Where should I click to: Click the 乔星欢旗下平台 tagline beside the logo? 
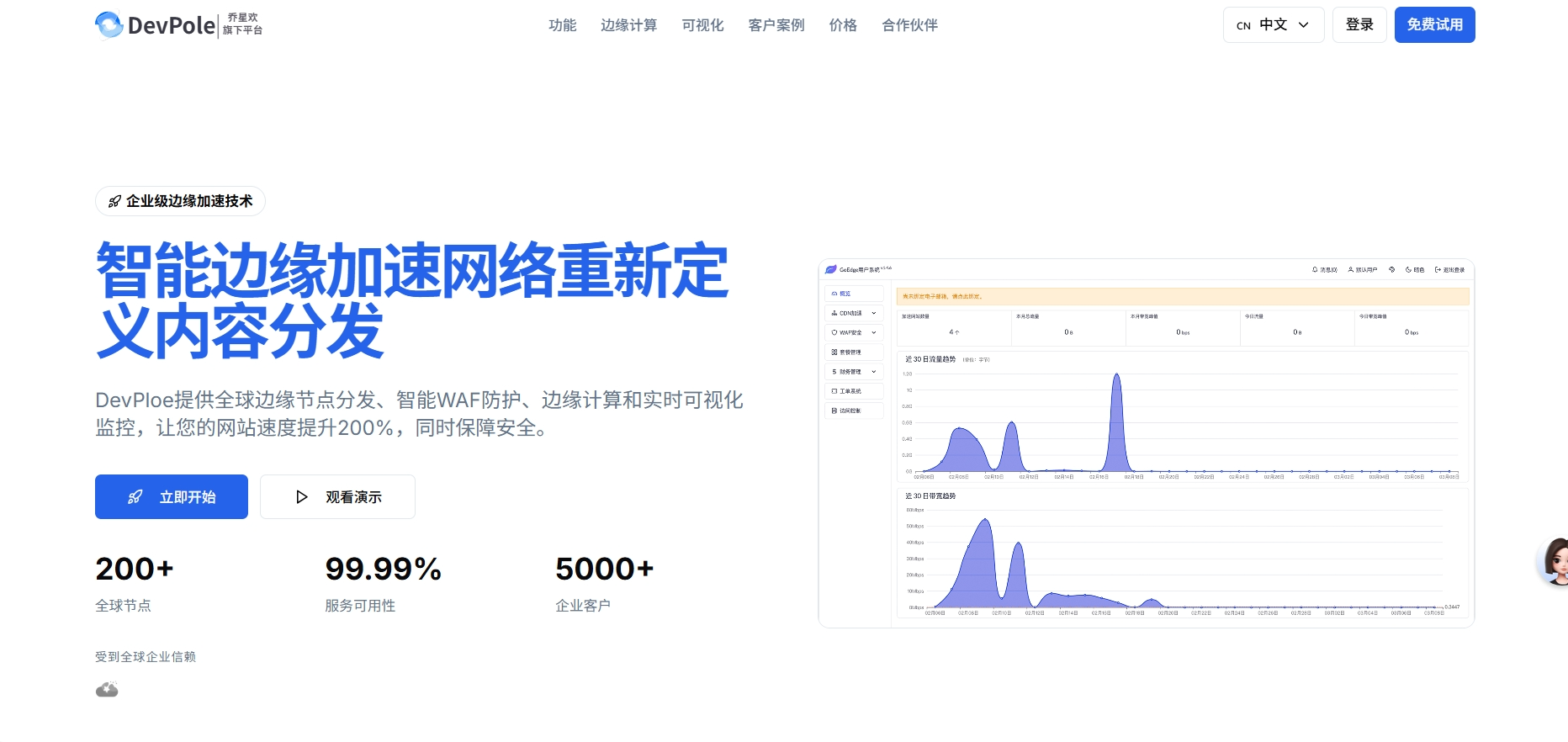[242, 24]
